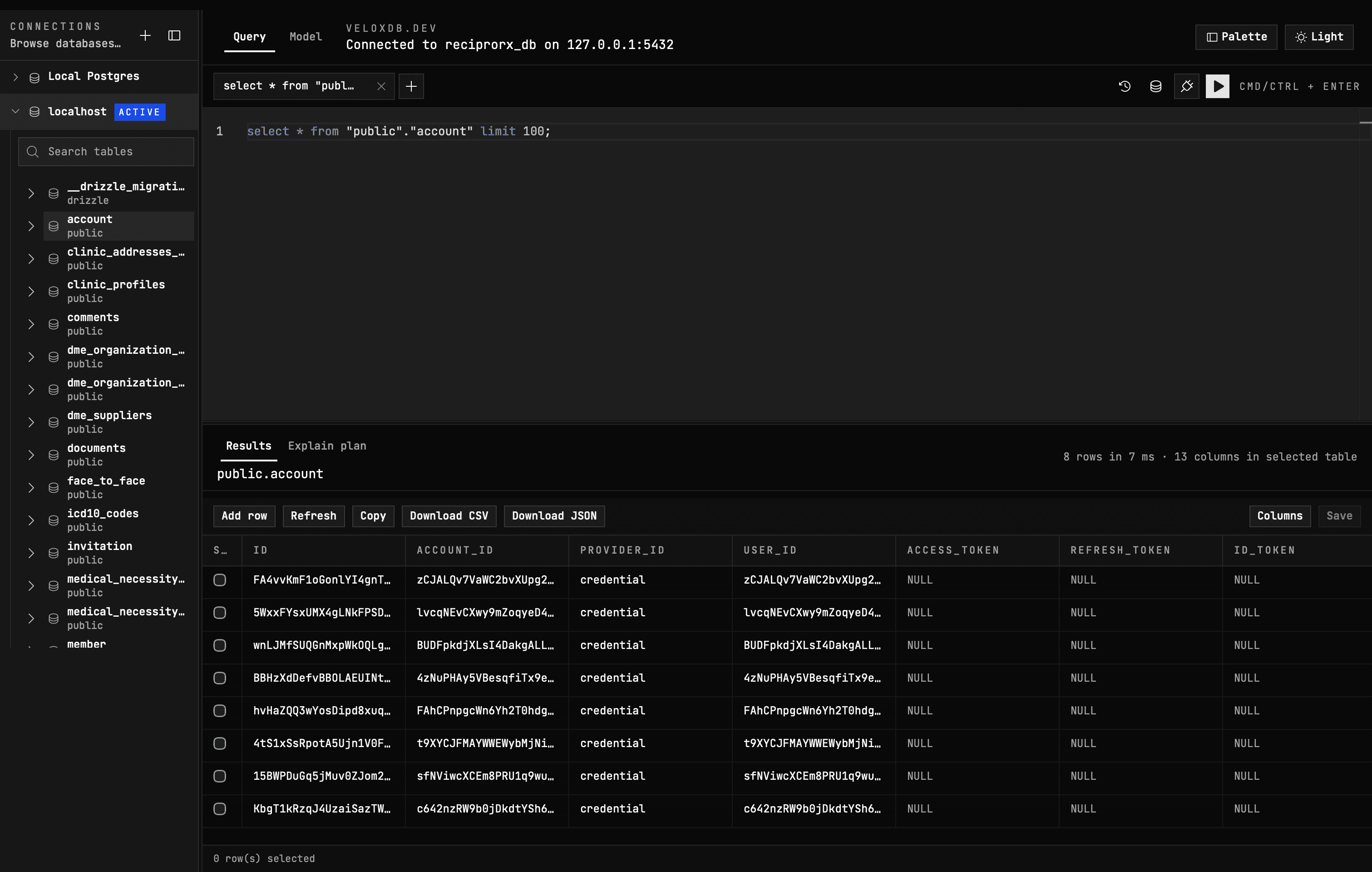1372x872 pixels.
Task: Add a new connection with the plus icon
Action: click(x=145, y=35)
